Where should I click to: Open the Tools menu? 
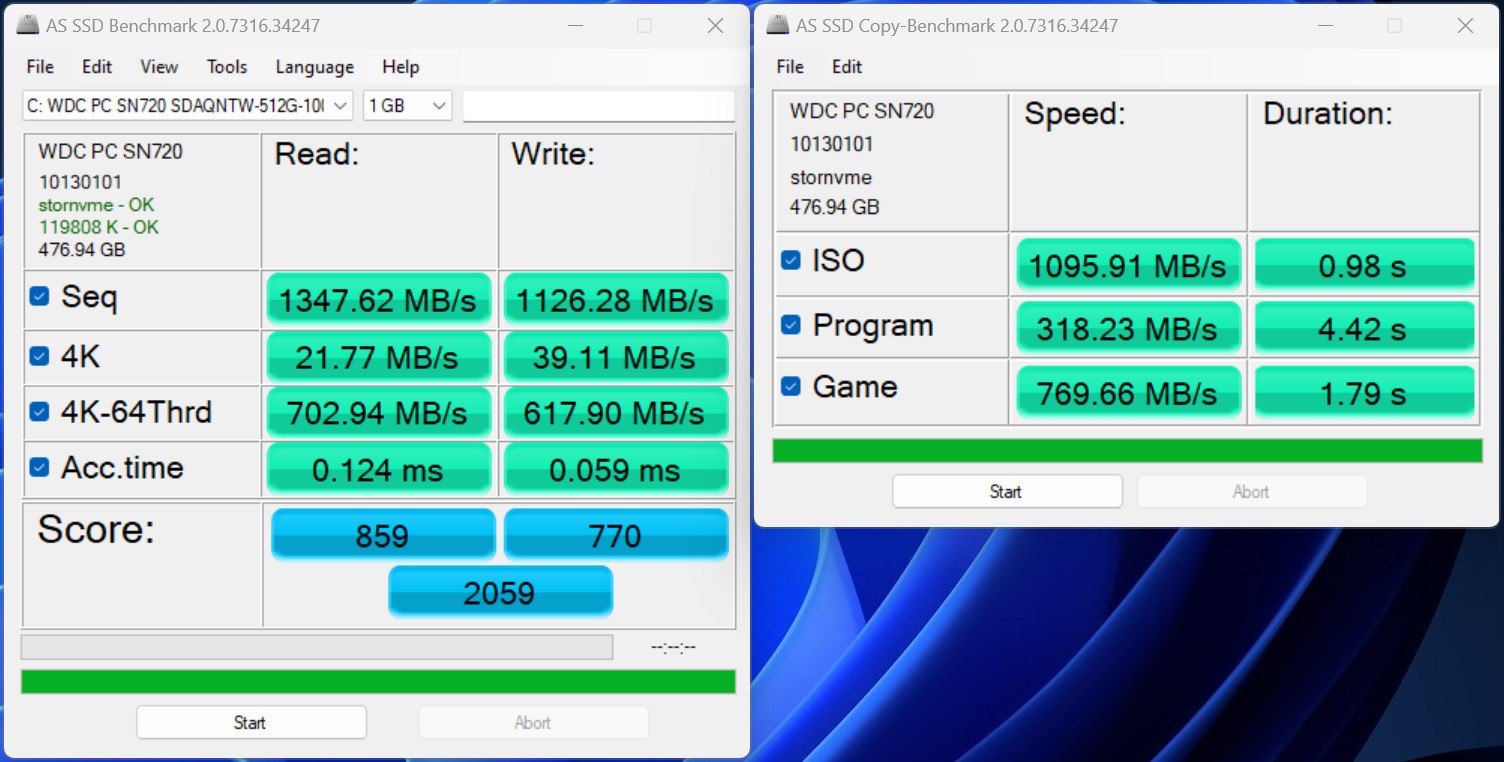click(x=227, y=67)
